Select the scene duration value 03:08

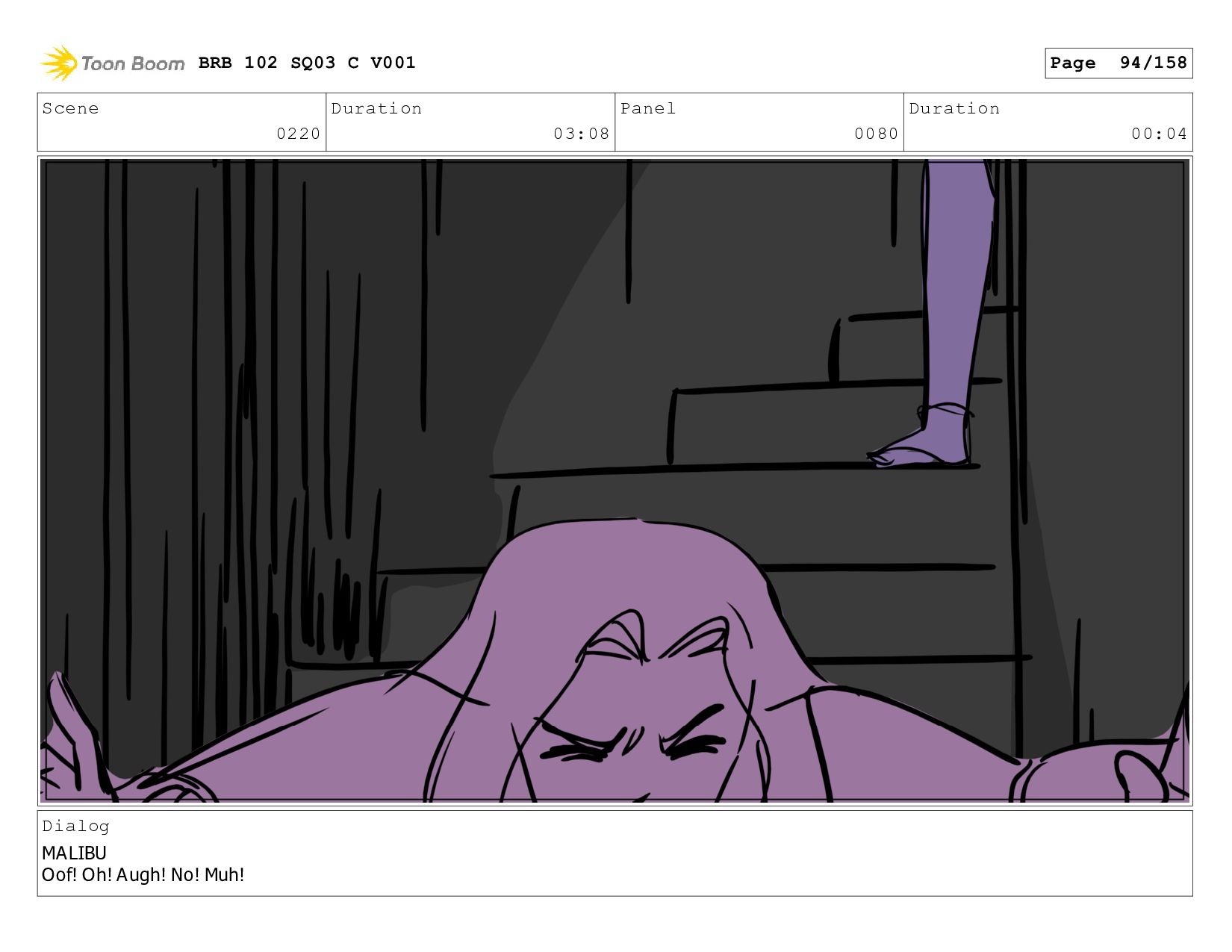coord(581,134)
